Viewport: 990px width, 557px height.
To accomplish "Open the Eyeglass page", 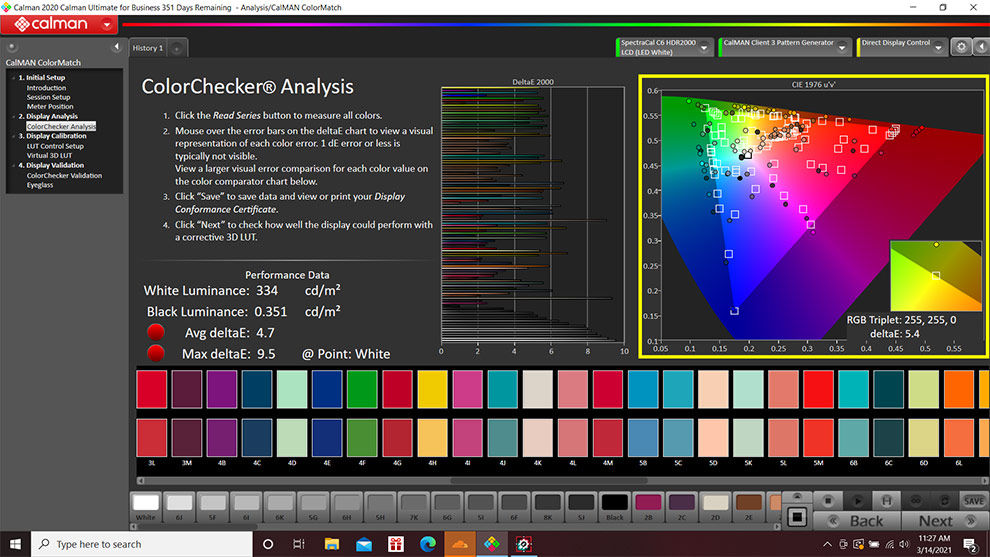I will click(x=40, y=185).
